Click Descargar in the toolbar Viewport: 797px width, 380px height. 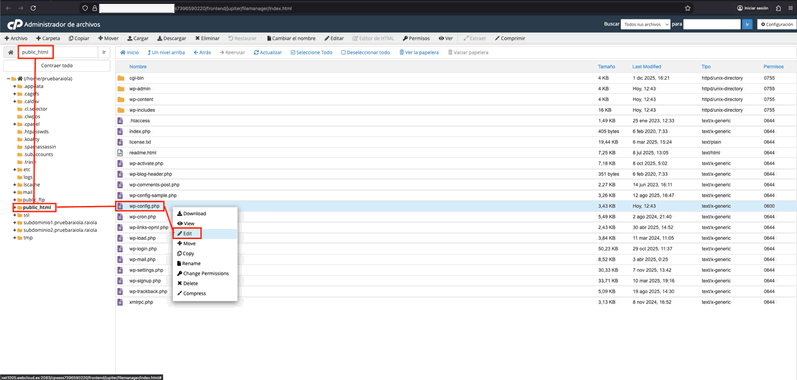pos(171,38)
